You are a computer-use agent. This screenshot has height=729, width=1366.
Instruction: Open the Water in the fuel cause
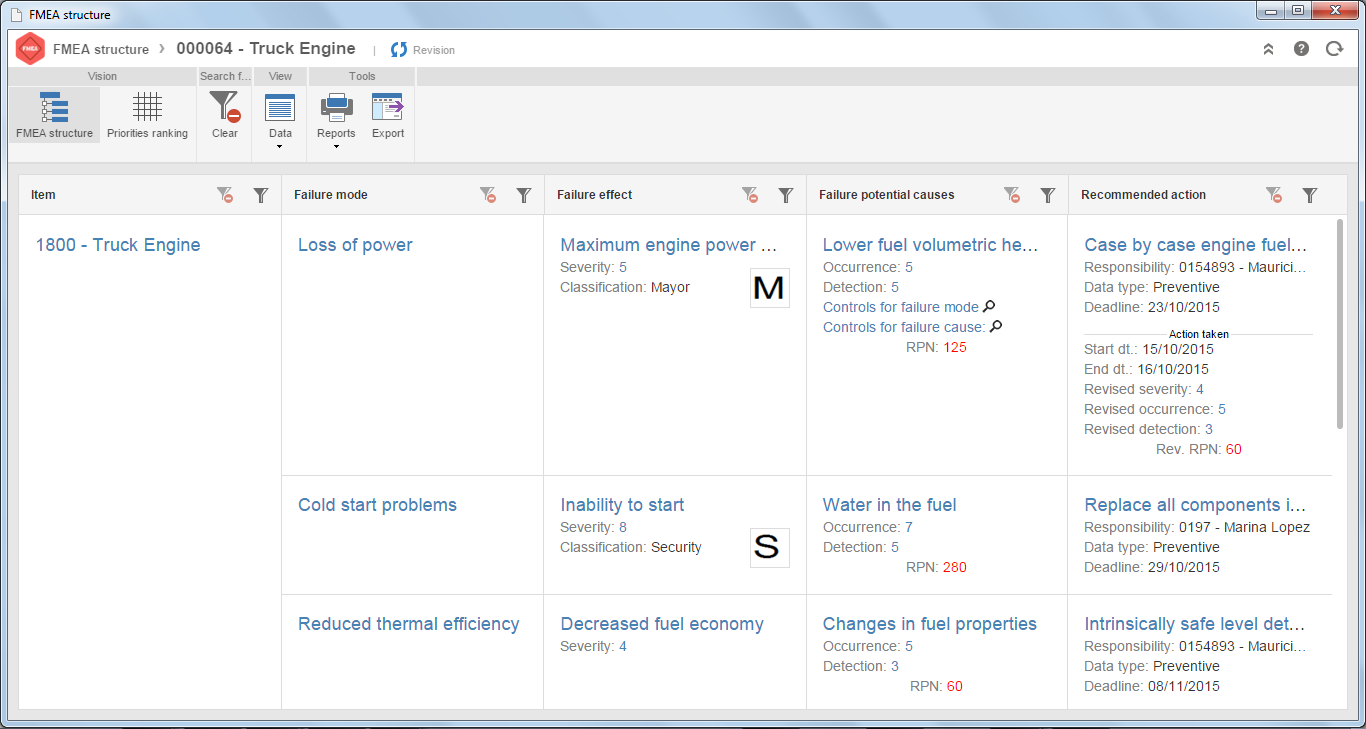[x=889, y=505]
